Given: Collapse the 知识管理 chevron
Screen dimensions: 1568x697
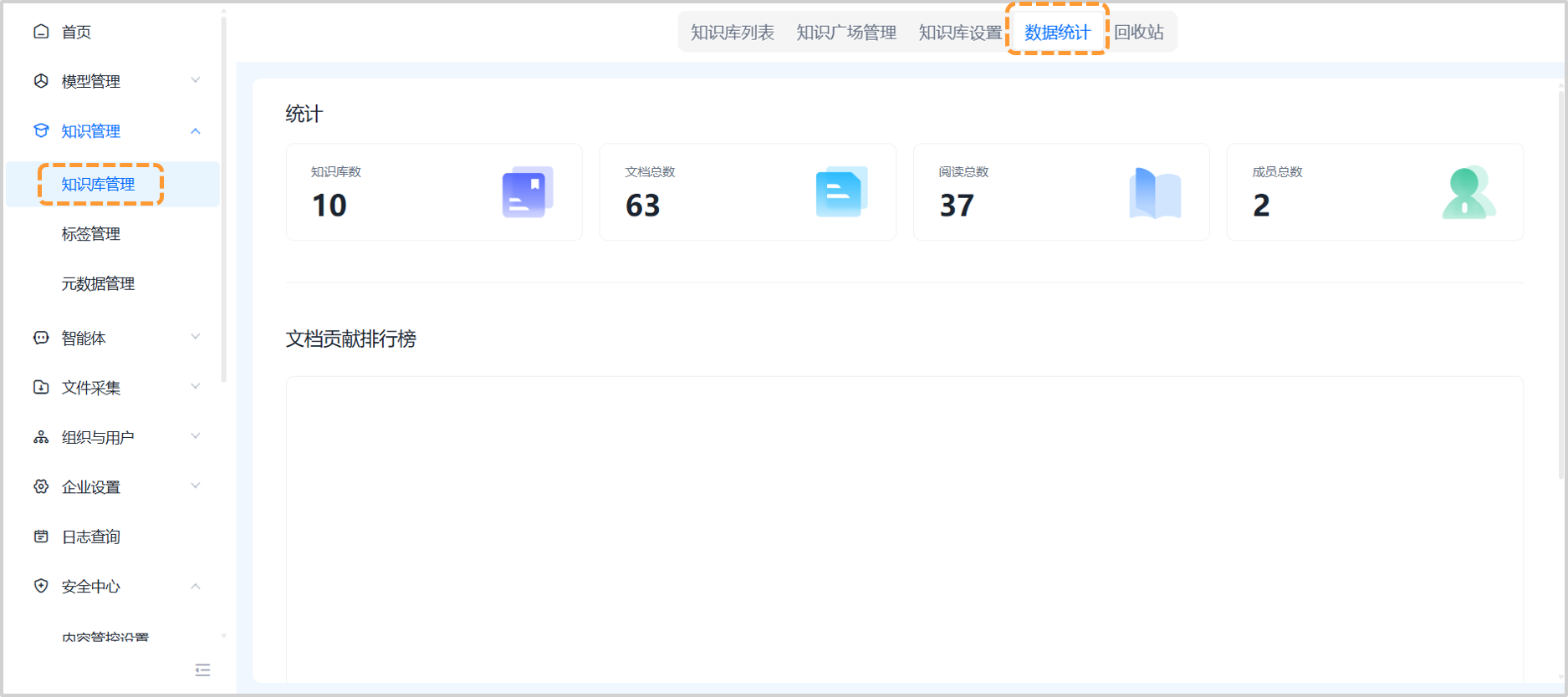Looking at the screenshot, I should tap(196, 131).
